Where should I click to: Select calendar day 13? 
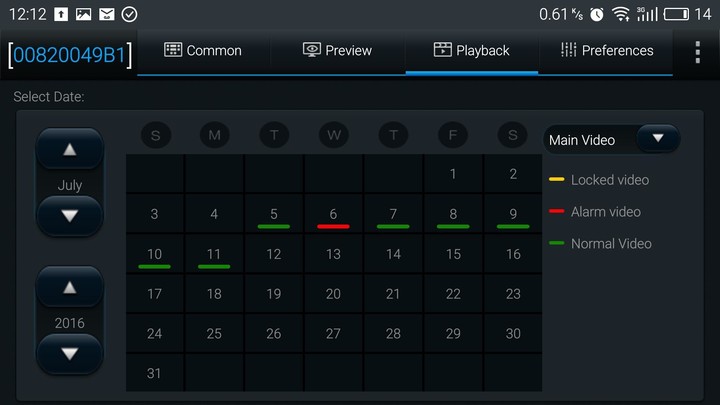point(333,254)
